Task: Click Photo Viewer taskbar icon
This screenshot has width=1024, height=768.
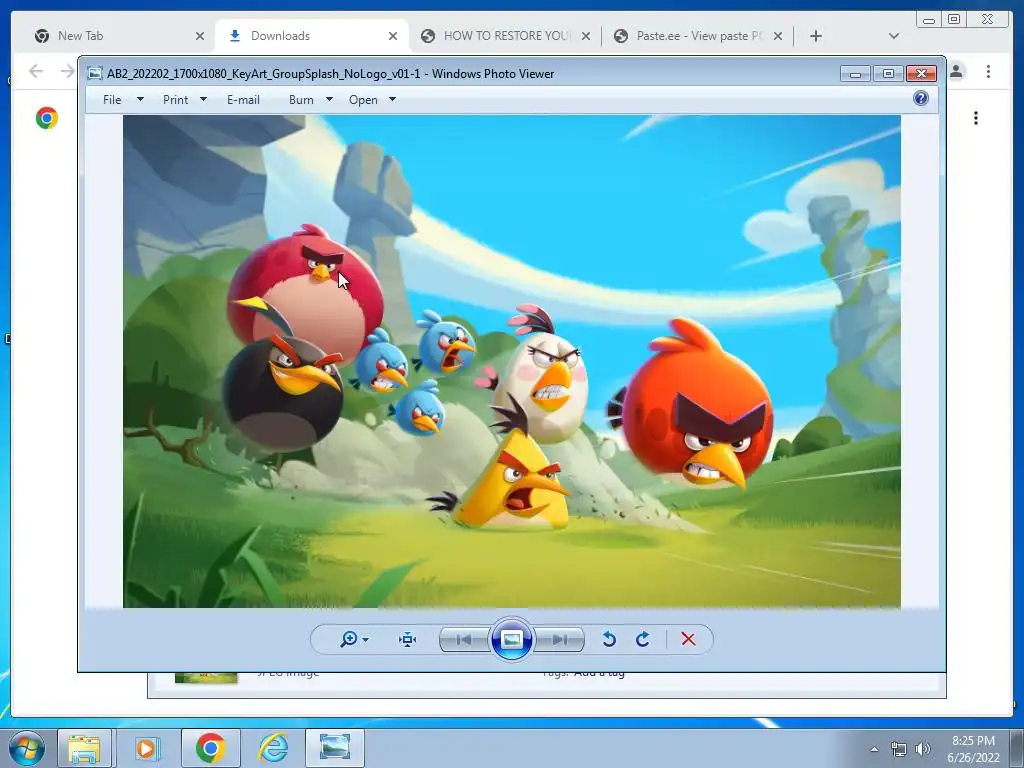Action: tap(335, 748)
